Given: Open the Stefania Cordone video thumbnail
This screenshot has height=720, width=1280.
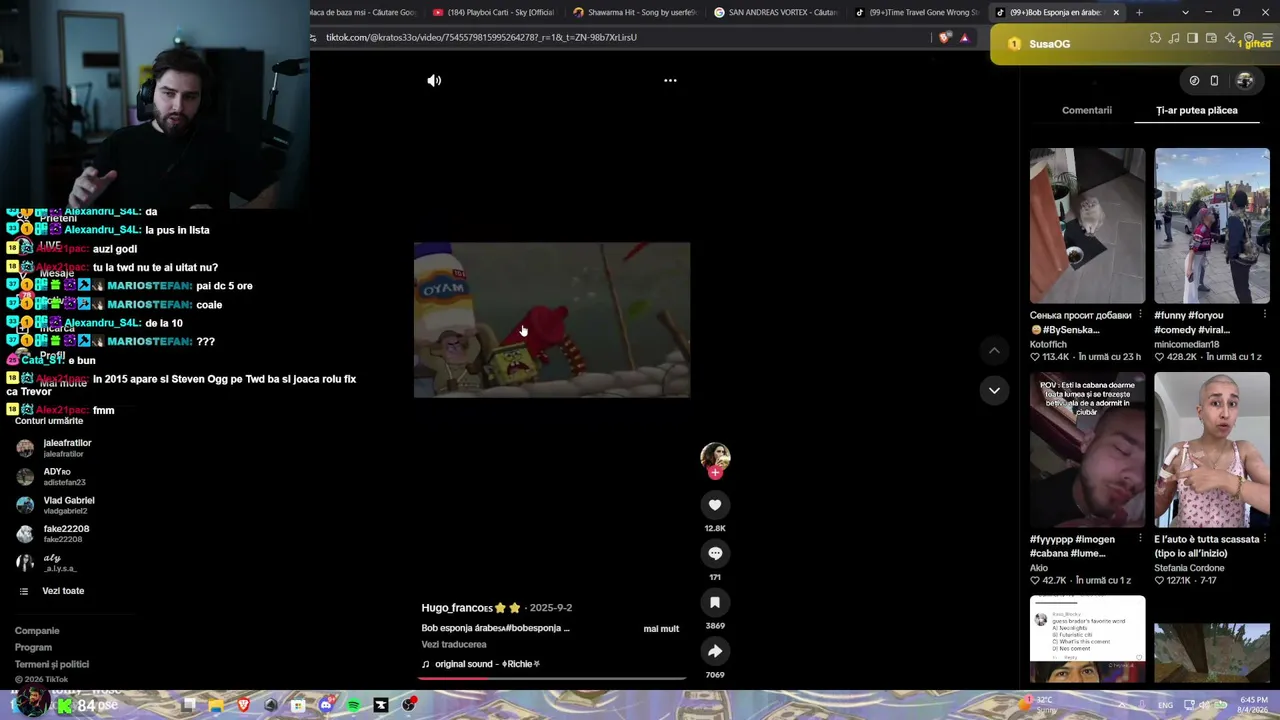Looking at the screenshot, I should click(x=1212, y=450).
